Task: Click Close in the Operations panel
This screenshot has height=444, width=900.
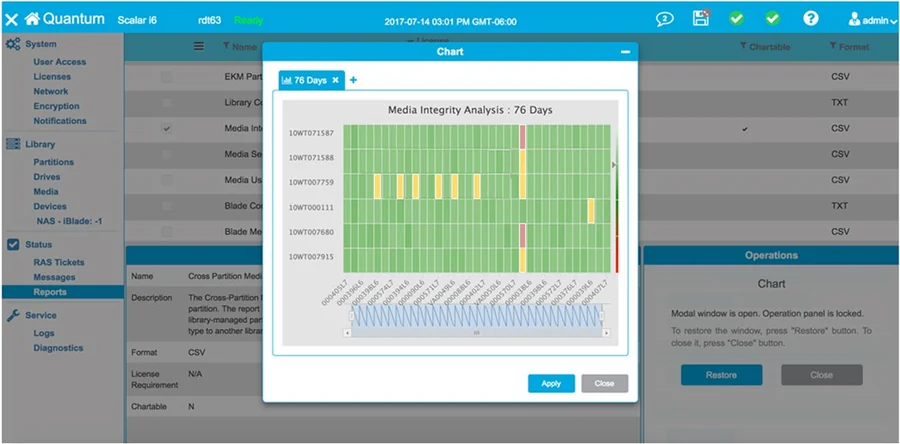Action: coord(821,375)
